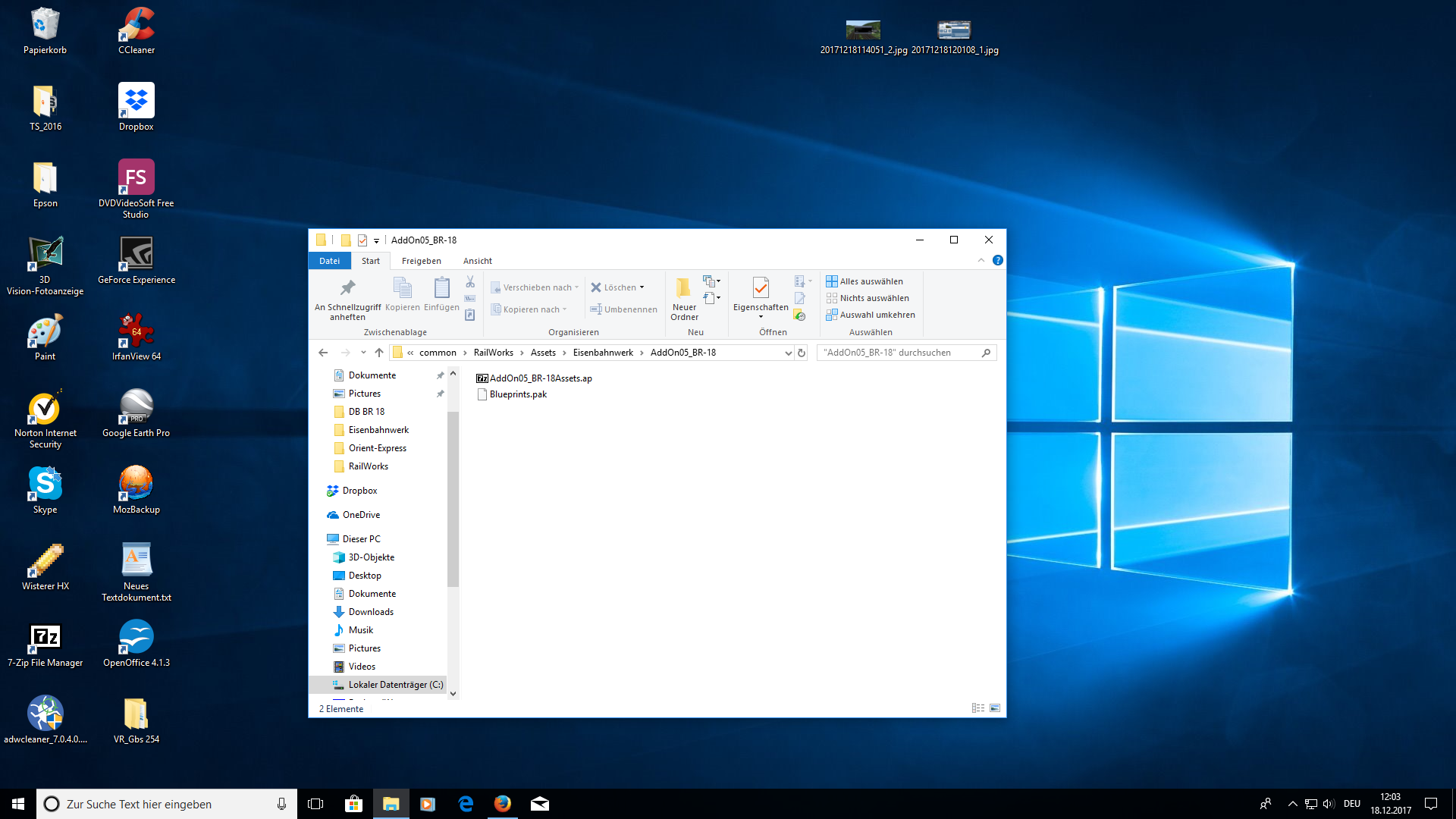Expand the address bar history dropdown
This screenshot has width=1456, height=819.
tap(788, 353)
